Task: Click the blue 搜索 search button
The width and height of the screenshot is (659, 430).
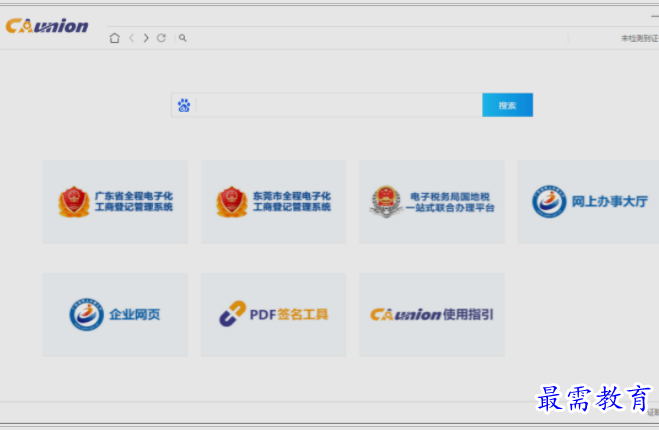Action: pos(507,105)
